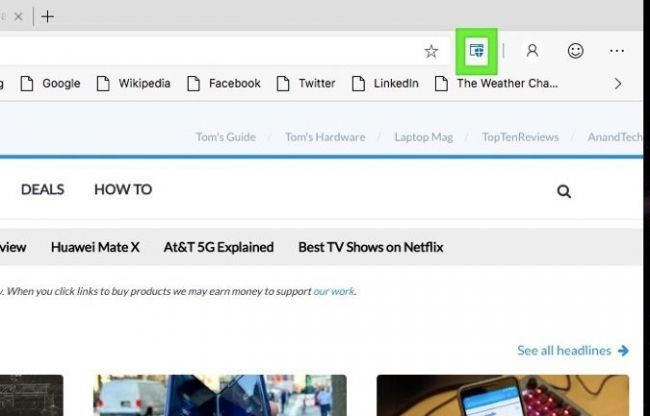Screen dimensions: 650x416
Task: Visit TopTenReviews site link
Action: [520, 137]
